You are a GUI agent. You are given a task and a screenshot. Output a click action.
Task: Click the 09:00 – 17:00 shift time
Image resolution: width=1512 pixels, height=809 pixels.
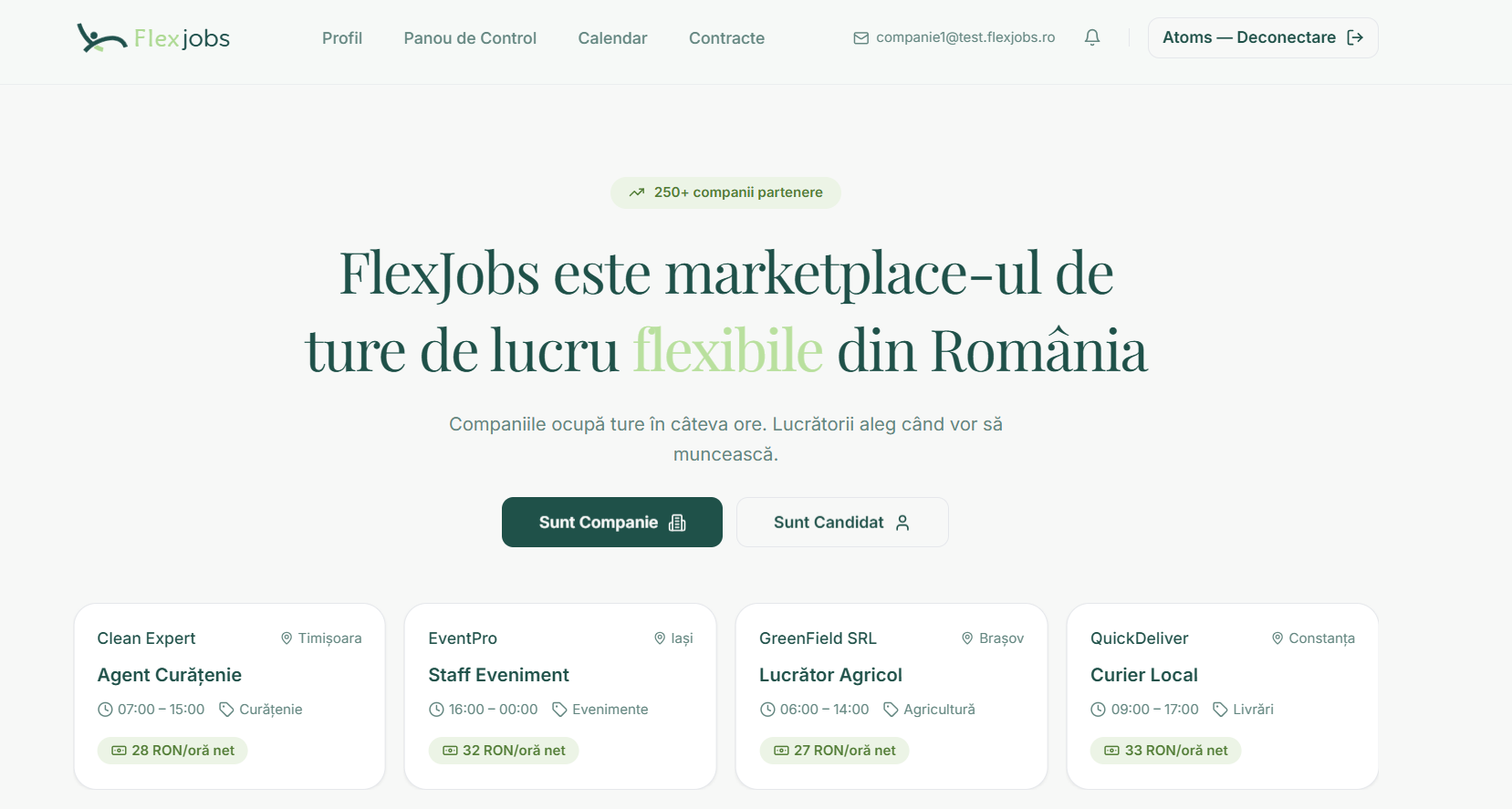1154,710
